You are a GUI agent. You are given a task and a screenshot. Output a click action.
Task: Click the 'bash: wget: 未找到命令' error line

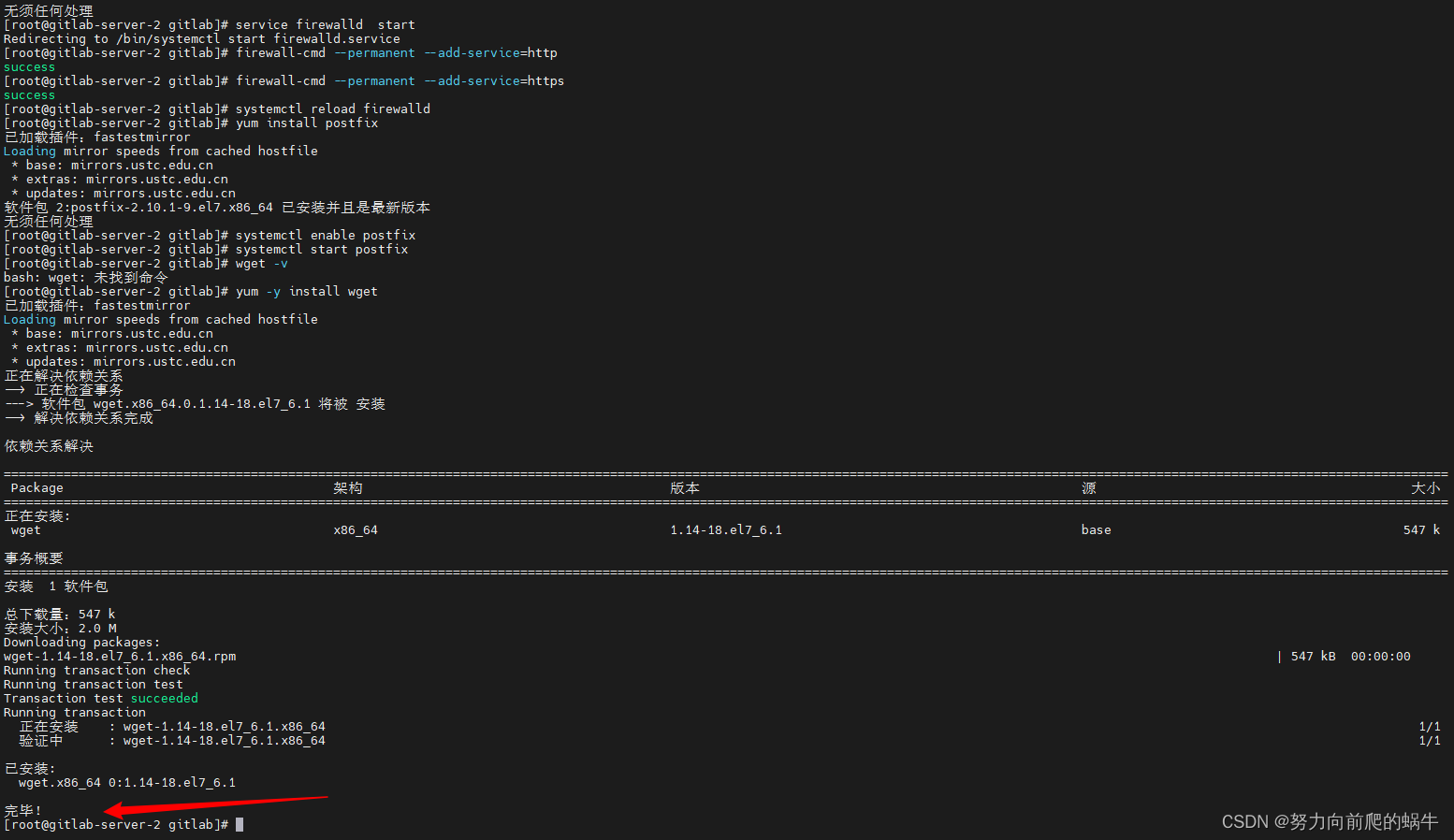pyautogui.click(x=86, y=277)
